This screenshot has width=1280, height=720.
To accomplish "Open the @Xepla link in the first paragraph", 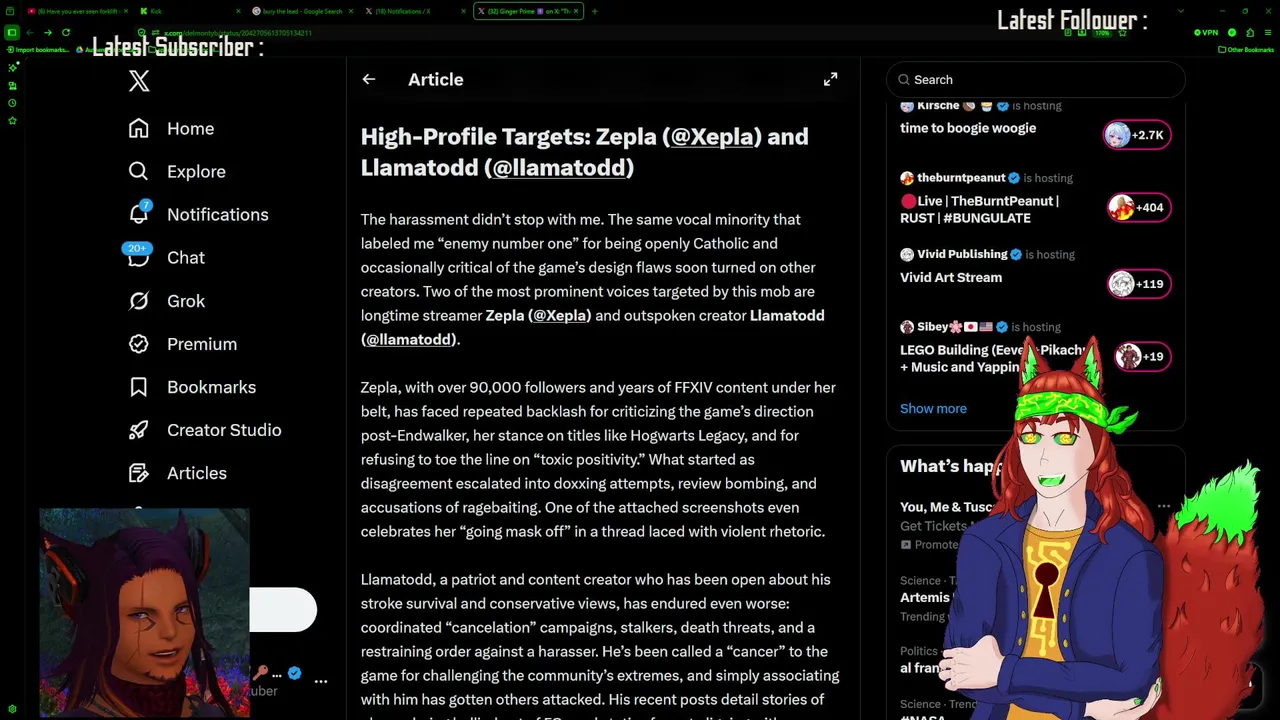I will tap(561, 315).
